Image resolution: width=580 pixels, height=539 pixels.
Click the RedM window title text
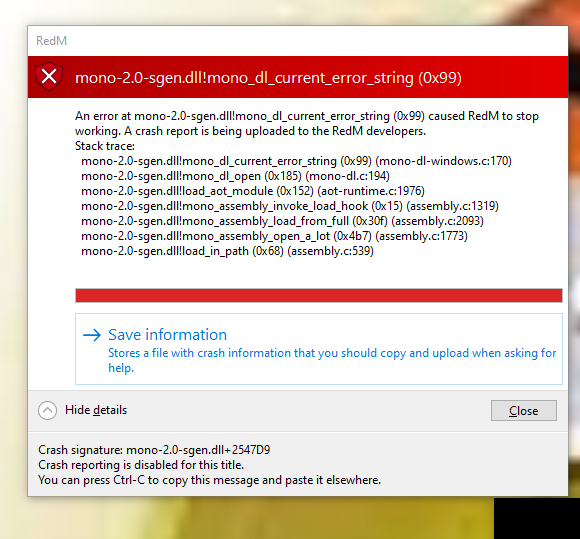pos(51,41)
